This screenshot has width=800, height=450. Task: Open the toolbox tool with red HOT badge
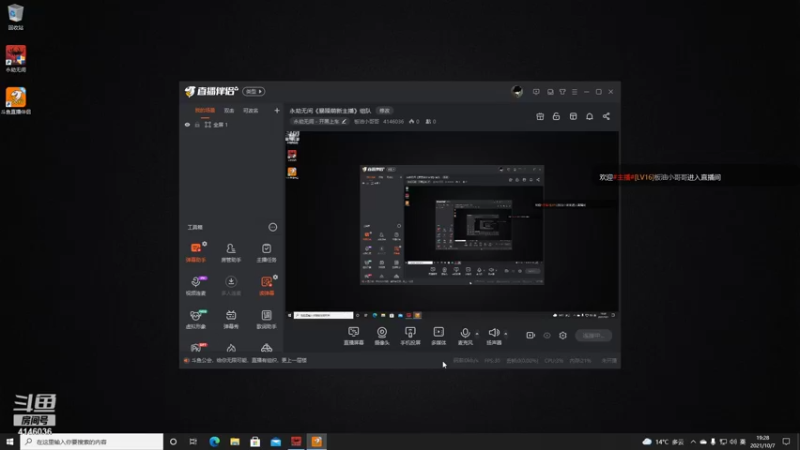pos(196,348)
